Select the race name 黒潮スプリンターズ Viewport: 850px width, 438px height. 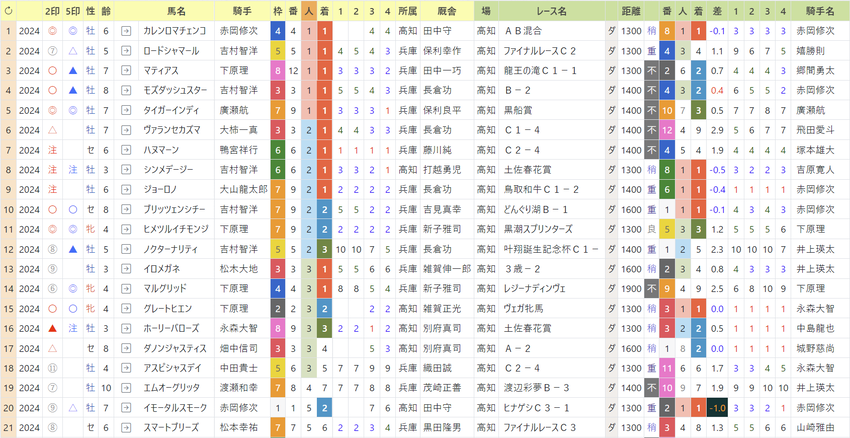538,229
